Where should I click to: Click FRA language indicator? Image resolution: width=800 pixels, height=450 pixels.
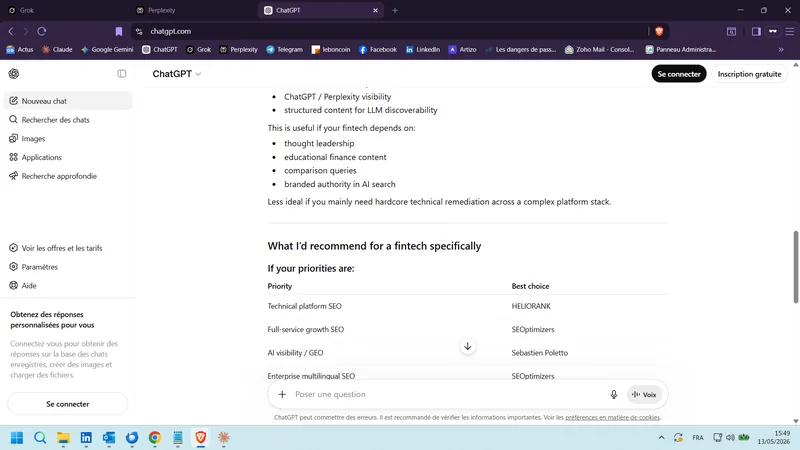point(698,438)
